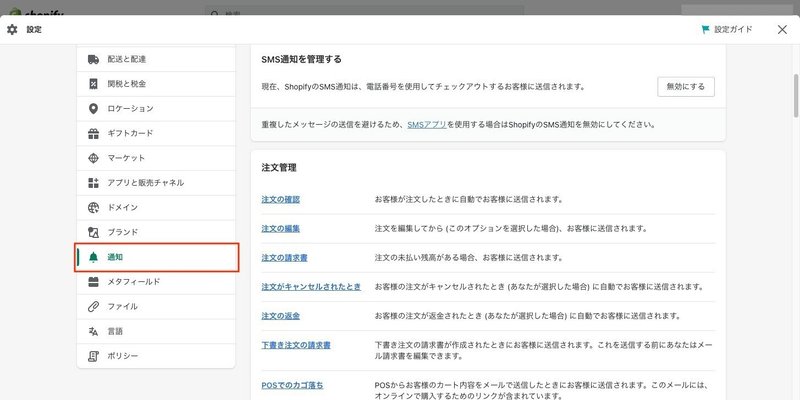Open POSでのカゴ落ち notification link
The image size is (800, 400).
pyautogui.click(x=292, y=385)
